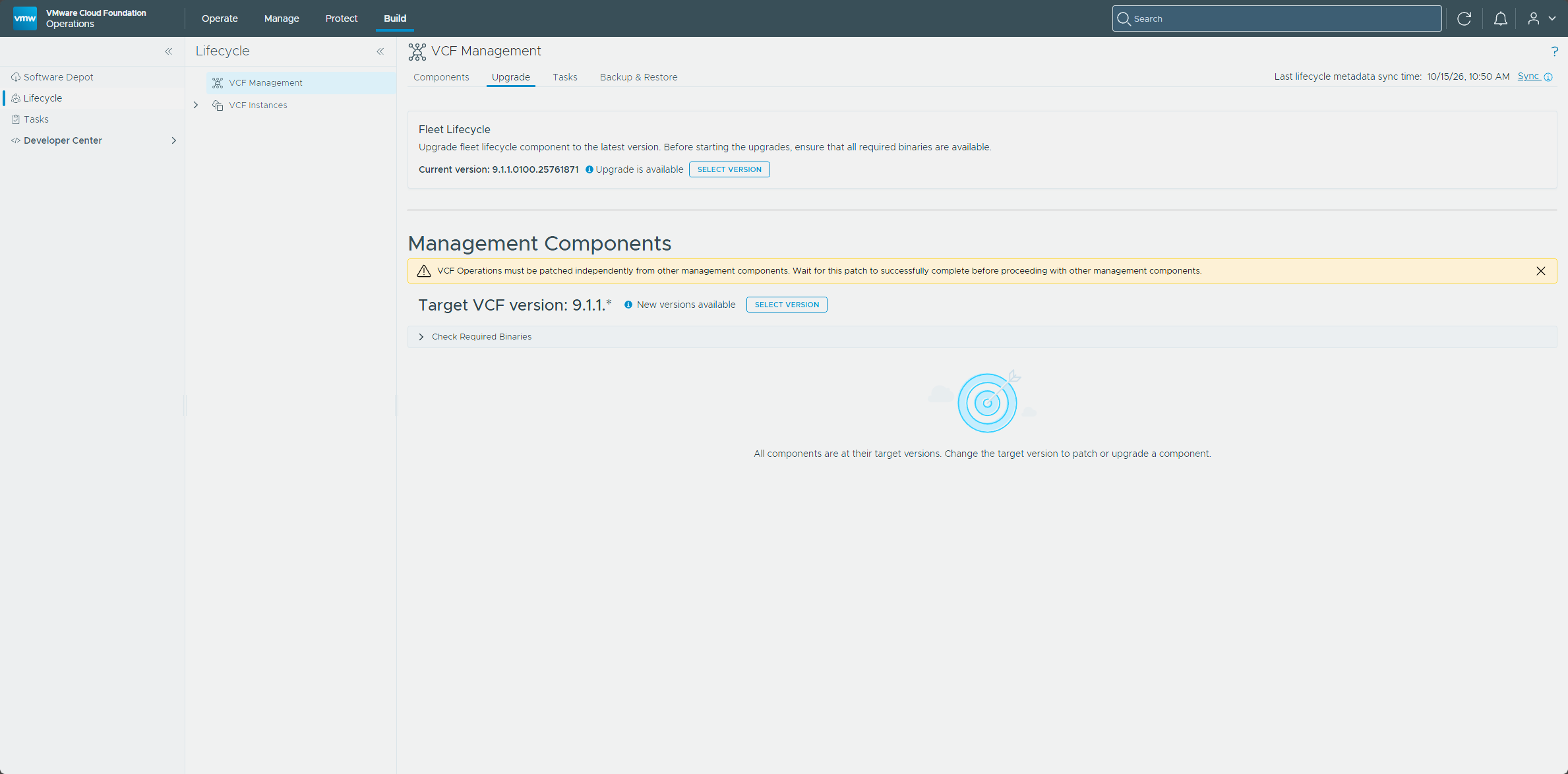This screenshot has width=1568, height=774.
Task: Switch to the Operate menu
Action: (x=220, y=18)
